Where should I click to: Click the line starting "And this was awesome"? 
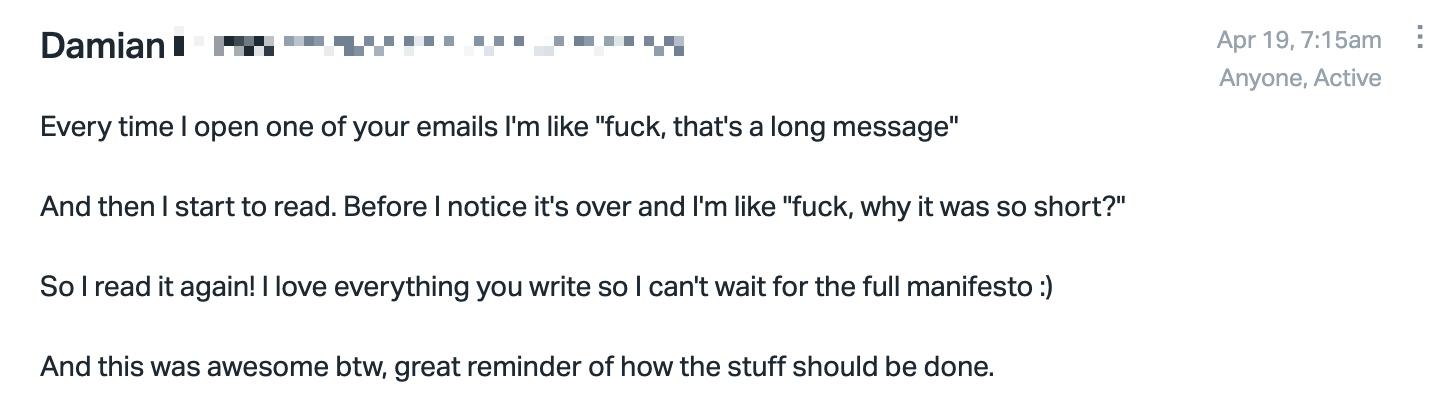[518, 367]
